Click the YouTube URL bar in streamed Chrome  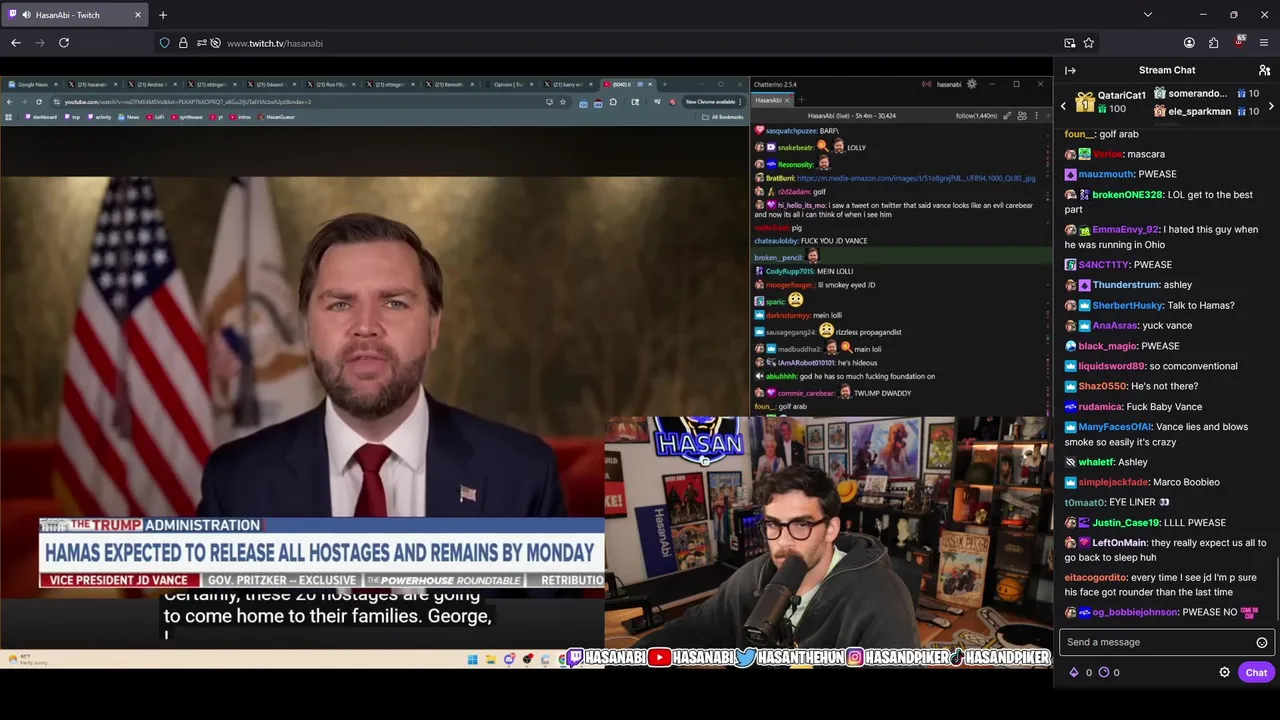point(300,102)
